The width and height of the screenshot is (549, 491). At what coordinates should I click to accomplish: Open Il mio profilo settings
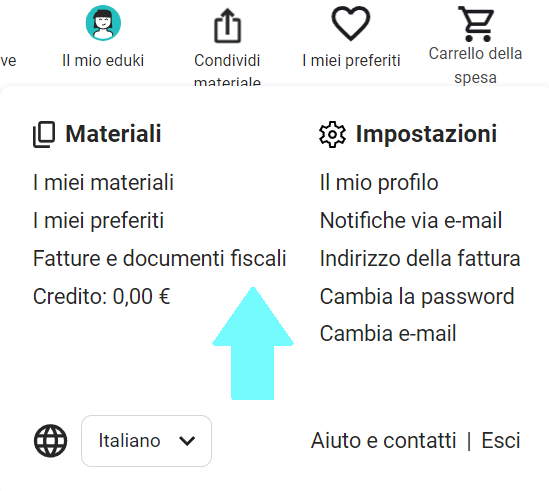pos(379,182)
